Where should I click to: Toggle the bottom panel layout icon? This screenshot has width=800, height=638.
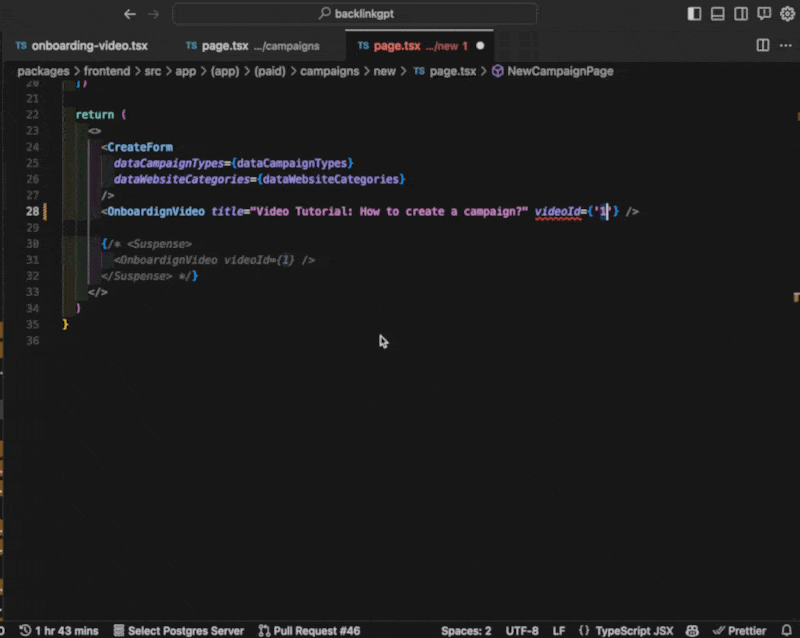click(x=718, y=14)
